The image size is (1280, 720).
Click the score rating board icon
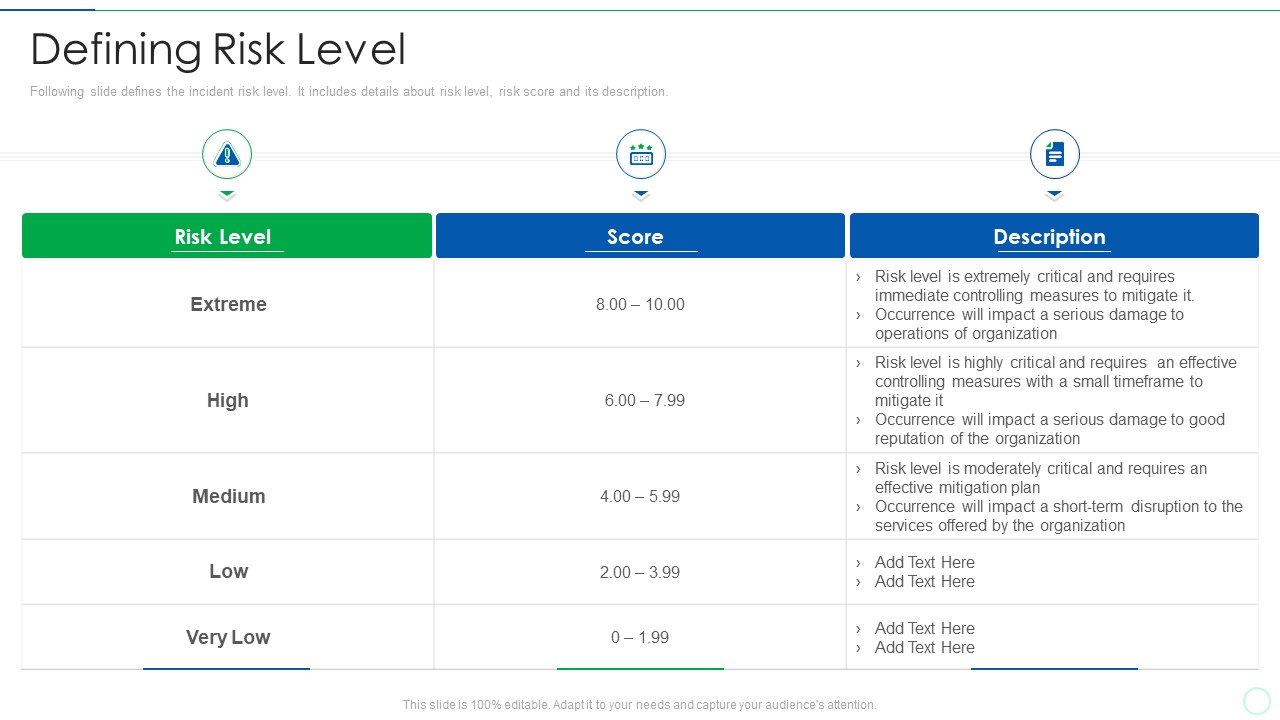641,154
